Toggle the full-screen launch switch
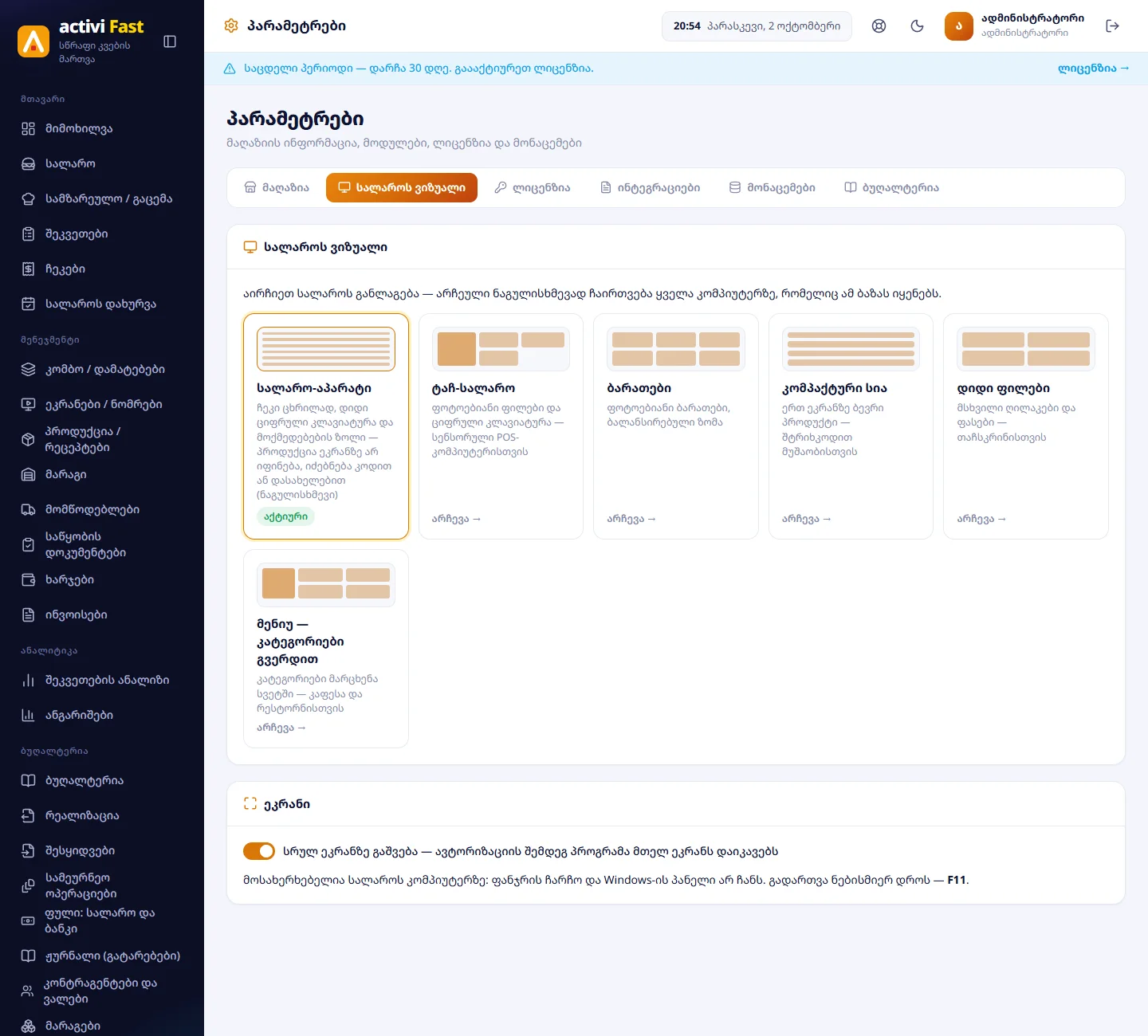Screen dimensions: 1148x1036 (x=259, y=851)
